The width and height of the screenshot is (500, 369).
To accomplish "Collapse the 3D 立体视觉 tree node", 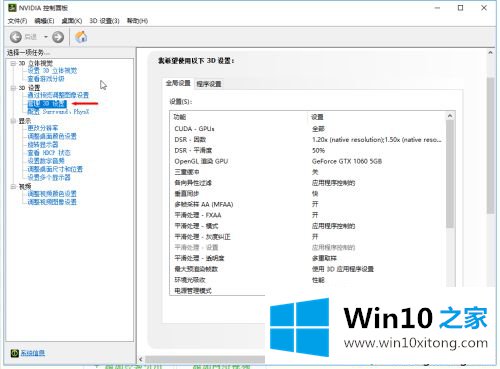I will coord(13,63).
